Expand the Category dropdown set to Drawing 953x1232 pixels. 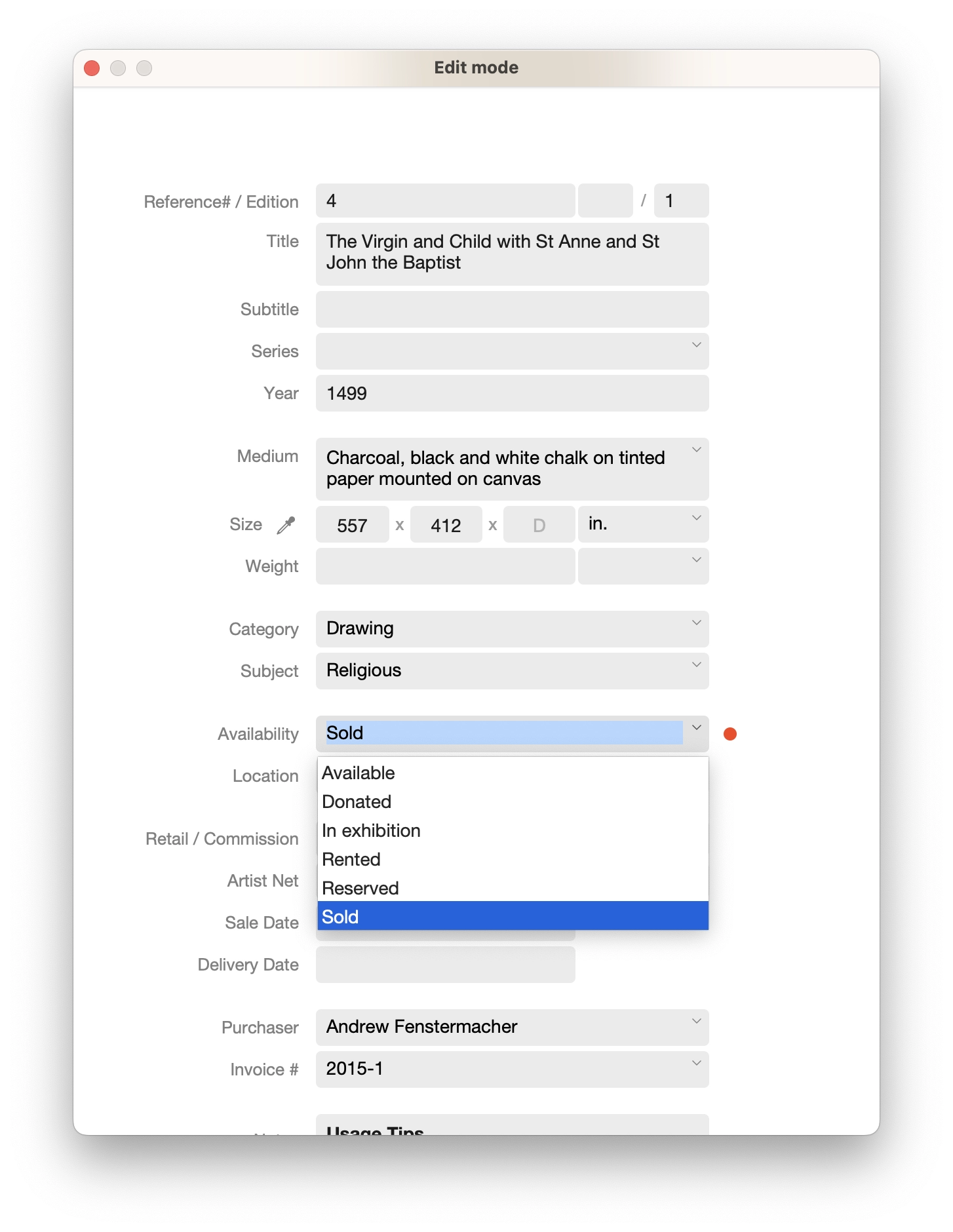pyautogui.click(x=696, y=623)
